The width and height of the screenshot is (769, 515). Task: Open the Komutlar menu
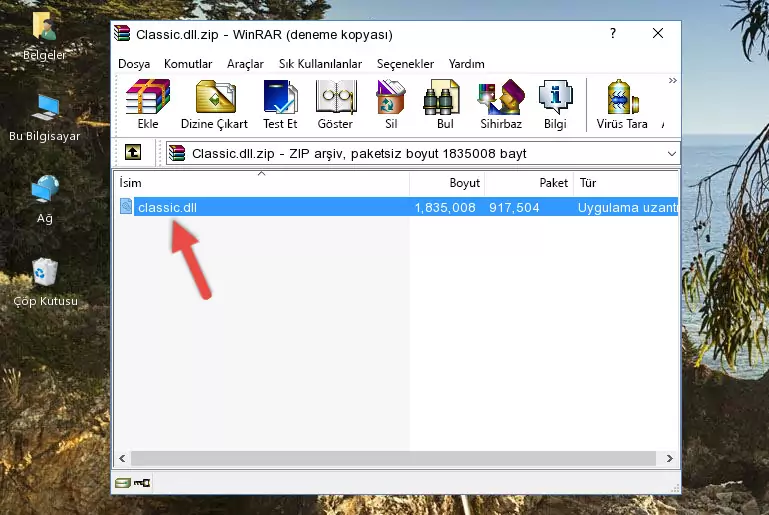click(x=188, y=64)
